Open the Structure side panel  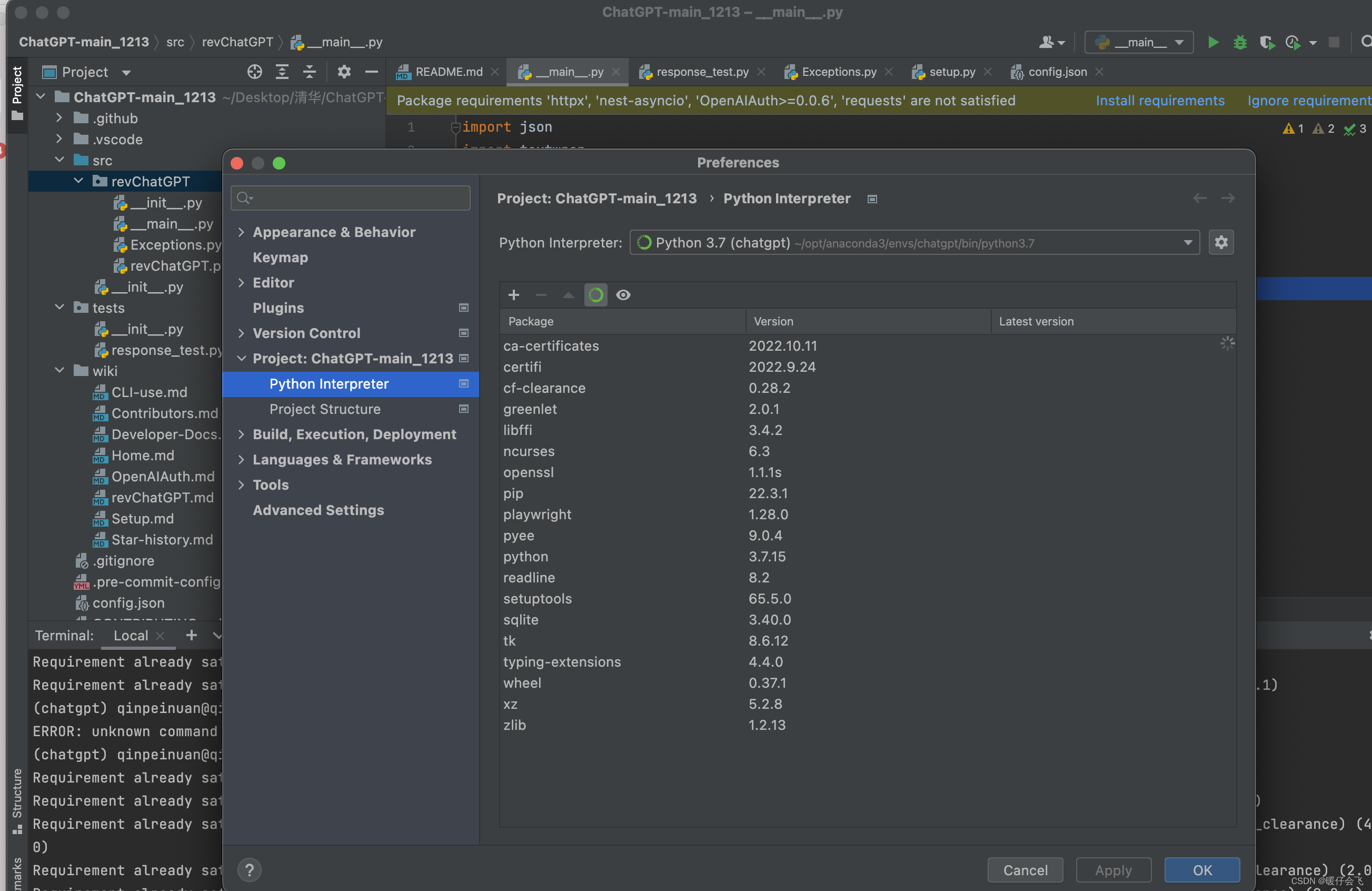click(17, 801)
